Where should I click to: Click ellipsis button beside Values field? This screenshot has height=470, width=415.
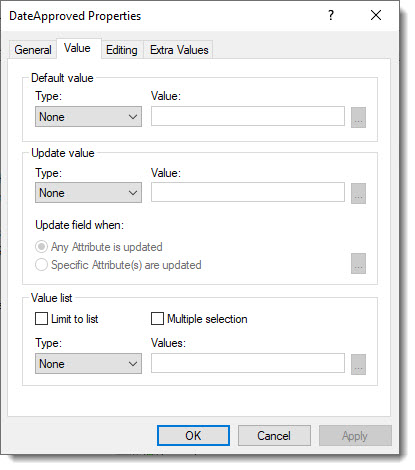[x=358, y=364]
